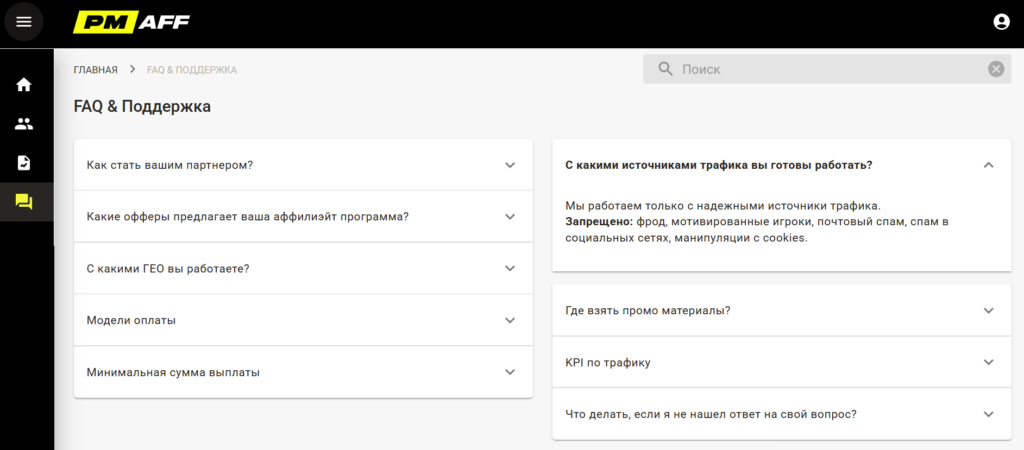1024x450 pixels.
Task: Expand 'С какими ГЕО вы работаете?'
Action: [x=303, y=268]
